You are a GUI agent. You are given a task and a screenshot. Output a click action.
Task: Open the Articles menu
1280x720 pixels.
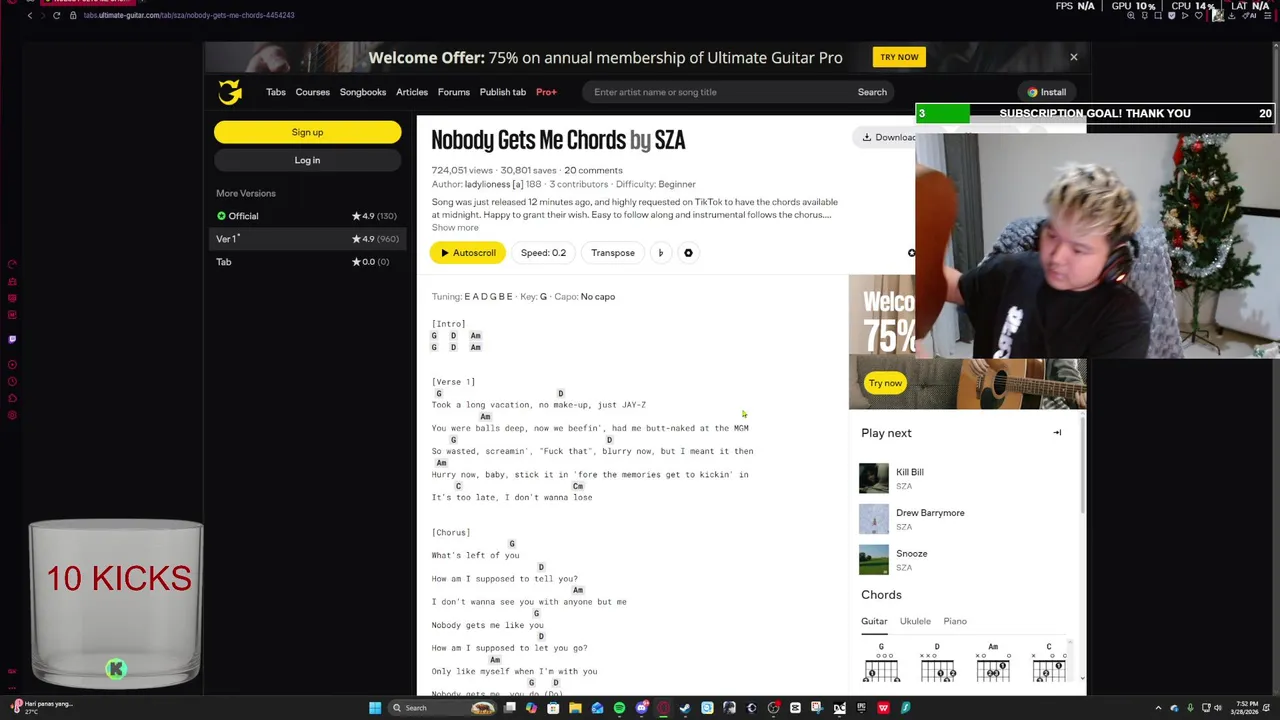[412, 92]
